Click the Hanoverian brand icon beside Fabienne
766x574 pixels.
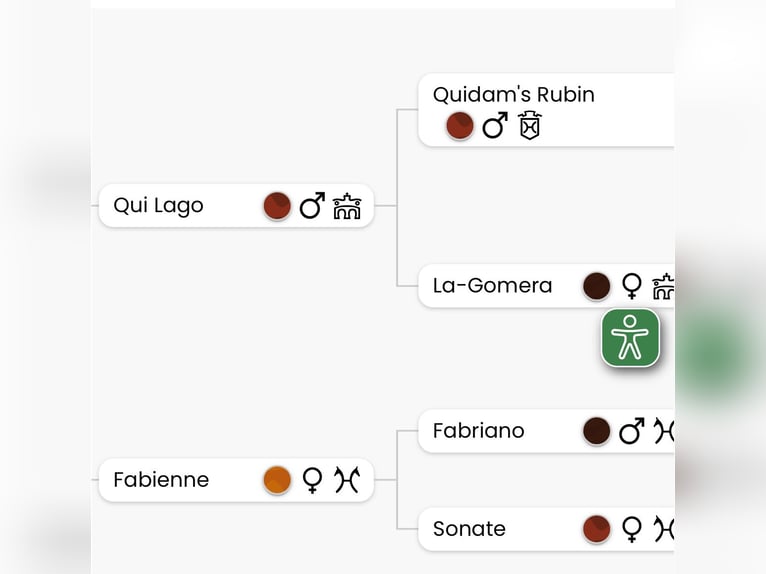[346, 480]
